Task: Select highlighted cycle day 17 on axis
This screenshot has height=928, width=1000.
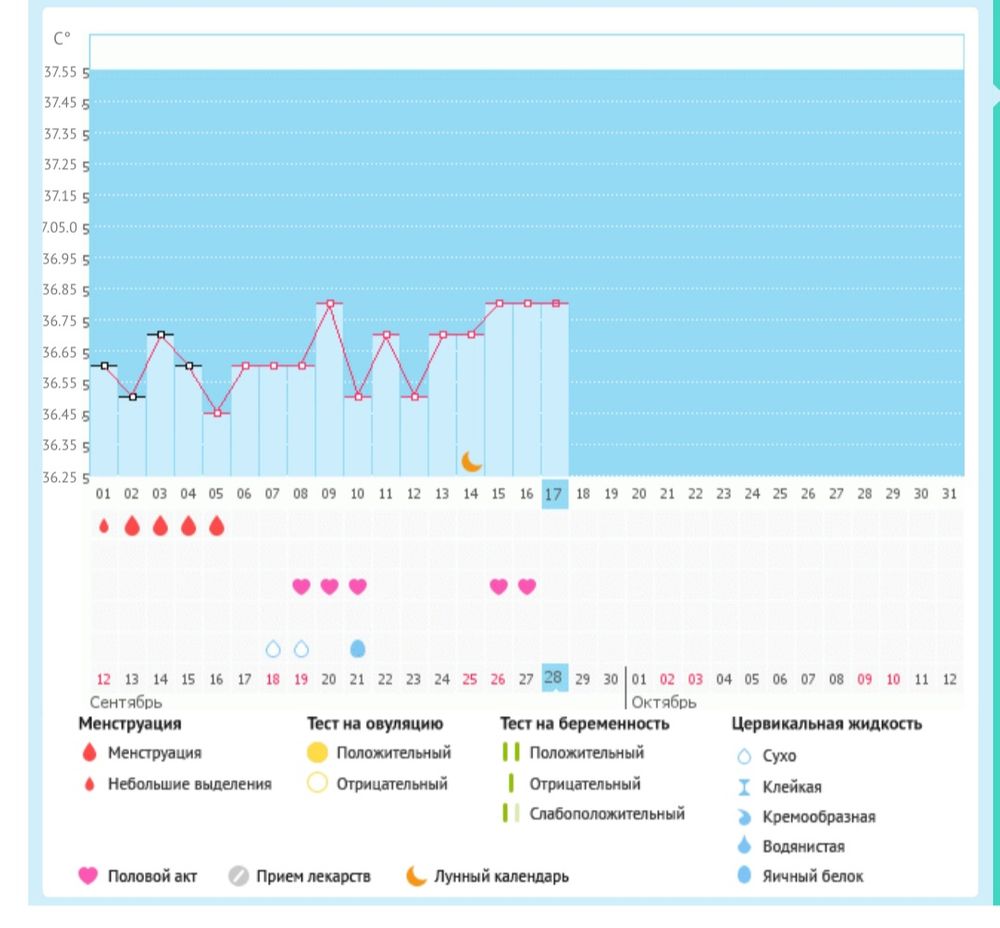Action: [555, 494]
